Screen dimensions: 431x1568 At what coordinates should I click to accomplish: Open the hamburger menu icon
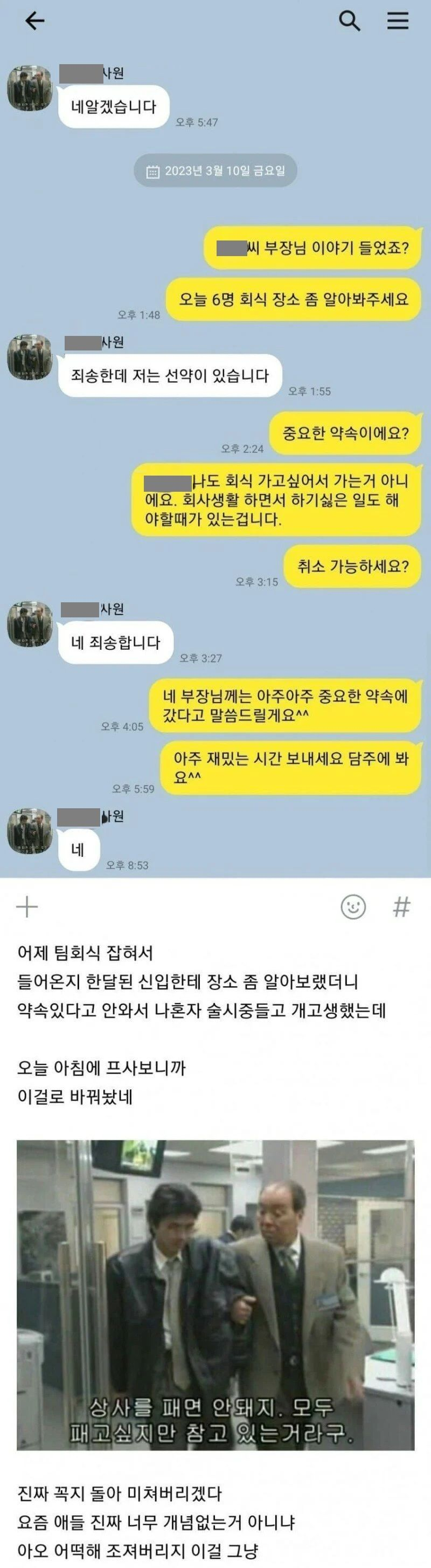(398, 20)
